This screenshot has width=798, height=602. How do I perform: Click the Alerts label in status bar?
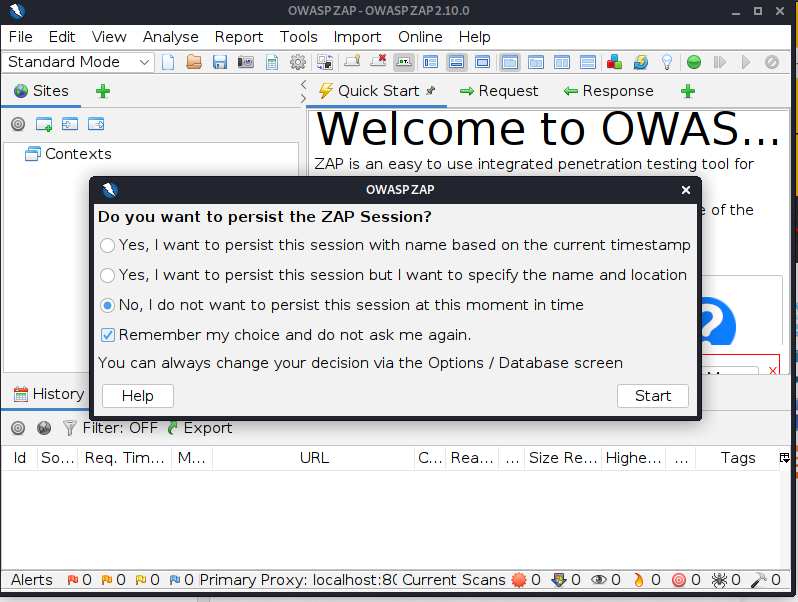[32, 580]
